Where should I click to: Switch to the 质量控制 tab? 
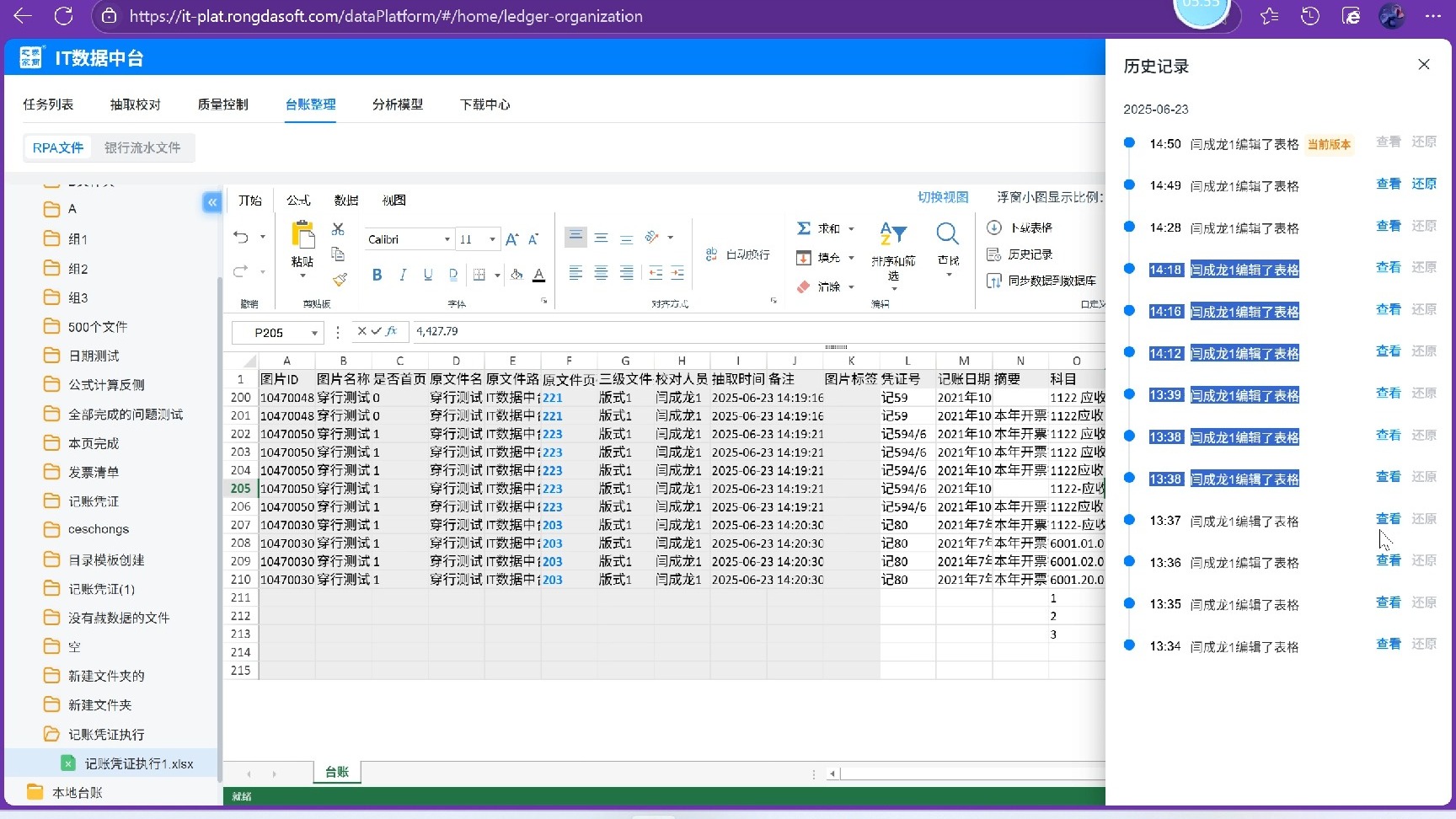[x=223, y=104]
